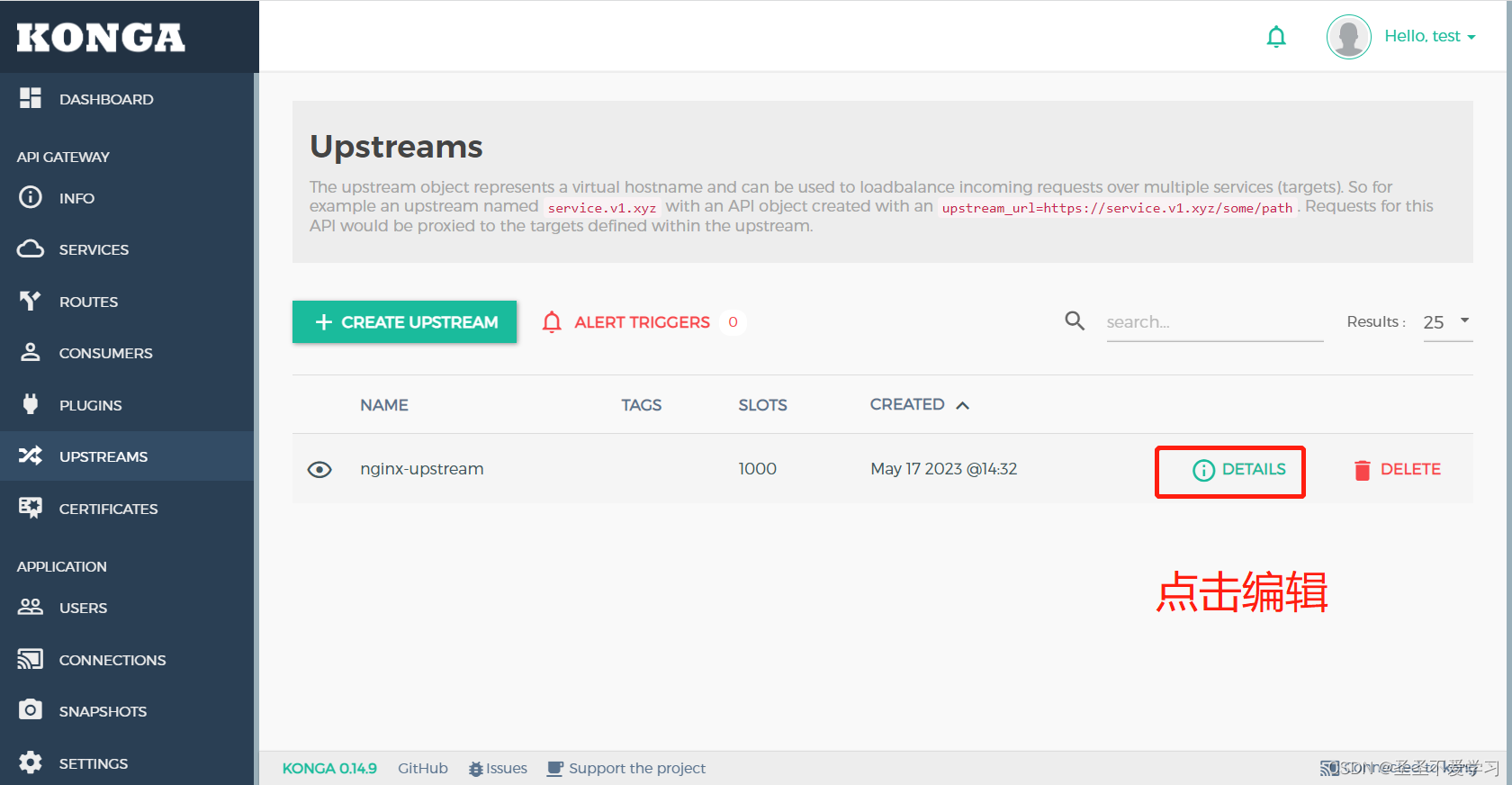Viewport: 1512px width, 785px height.
Task: Toggle the eye icon for nginx-upstream
Action: [319, 470]
